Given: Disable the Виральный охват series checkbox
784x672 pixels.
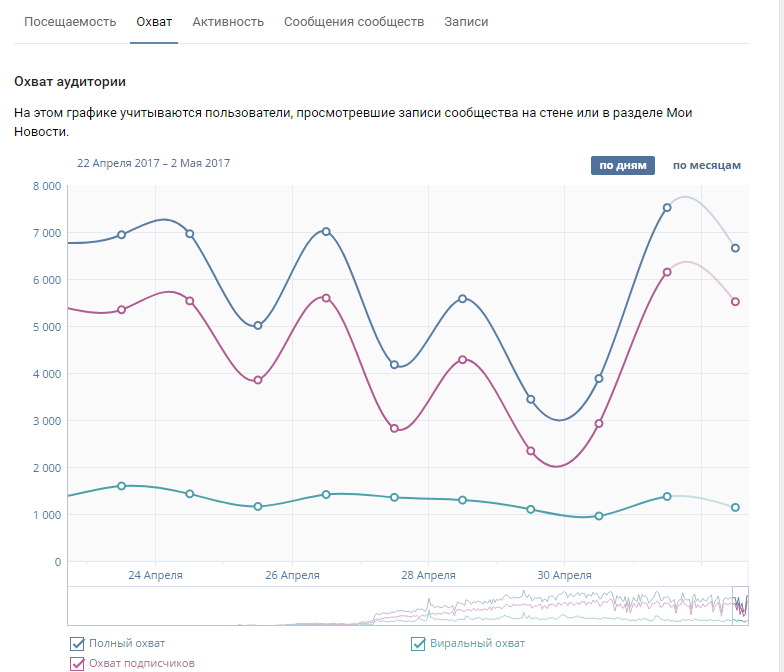Looking at the screenshot, I should (x=419, y=644).
